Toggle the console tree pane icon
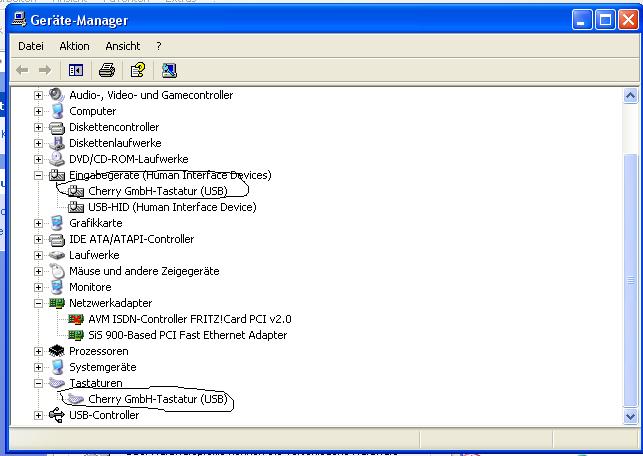643x456 pixels. click(x=76, y=70)
